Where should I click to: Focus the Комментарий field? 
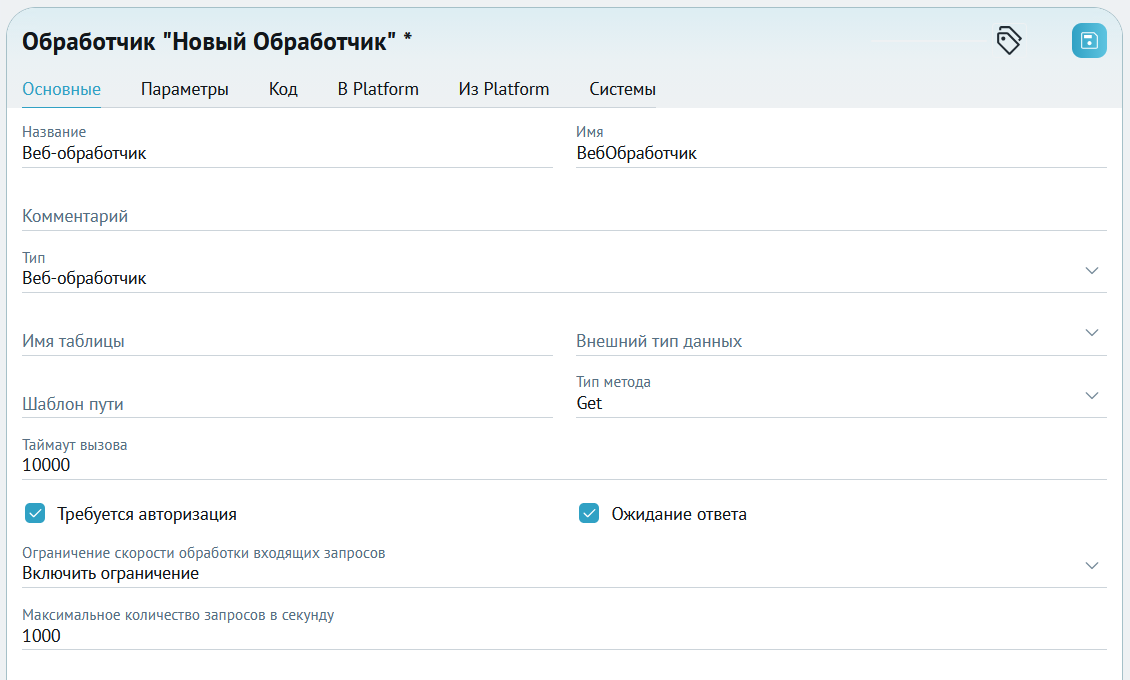564,216
